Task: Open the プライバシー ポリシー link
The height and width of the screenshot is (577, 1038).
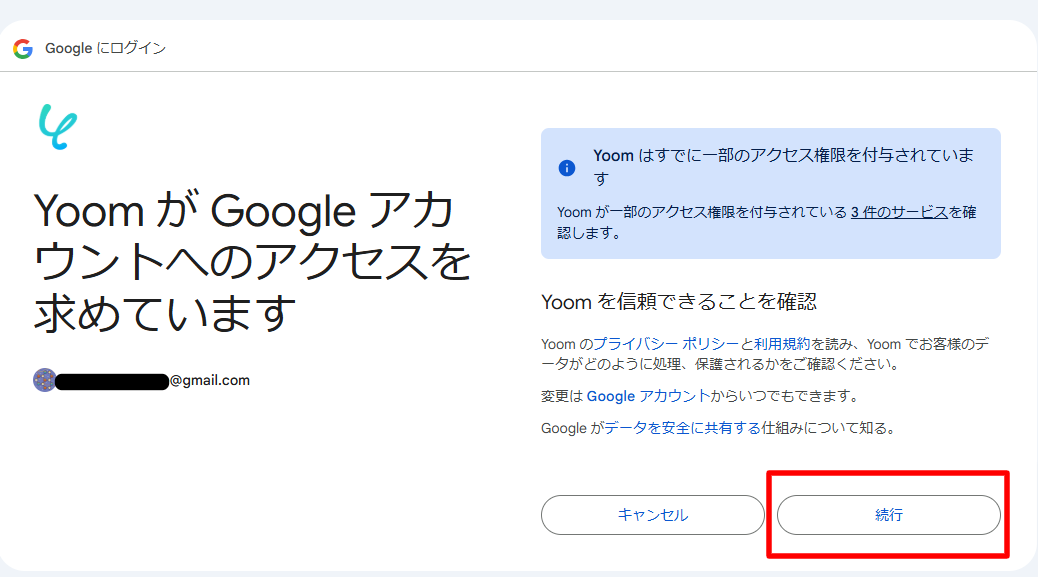Action: click(666, 344)
